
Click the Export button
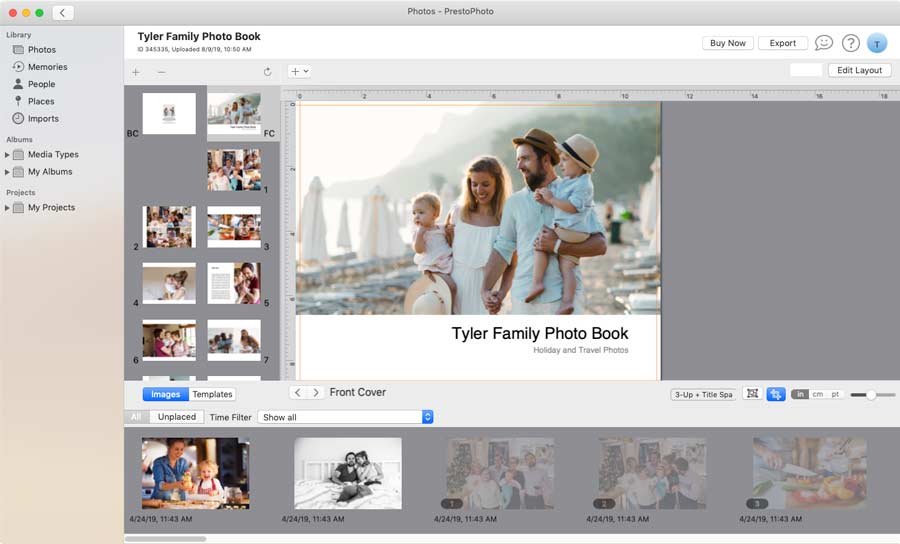[782, 43]
